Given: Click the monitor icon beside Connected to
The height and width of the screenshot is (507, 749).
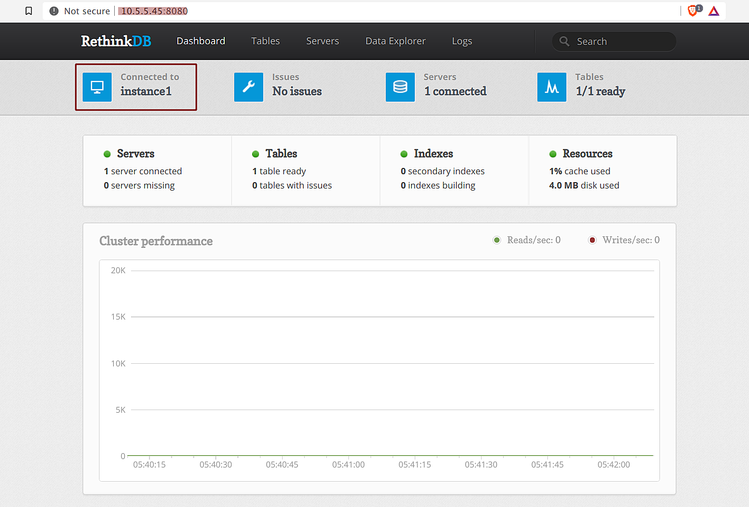Looking at the screenshot, I should tap(98, 87).
